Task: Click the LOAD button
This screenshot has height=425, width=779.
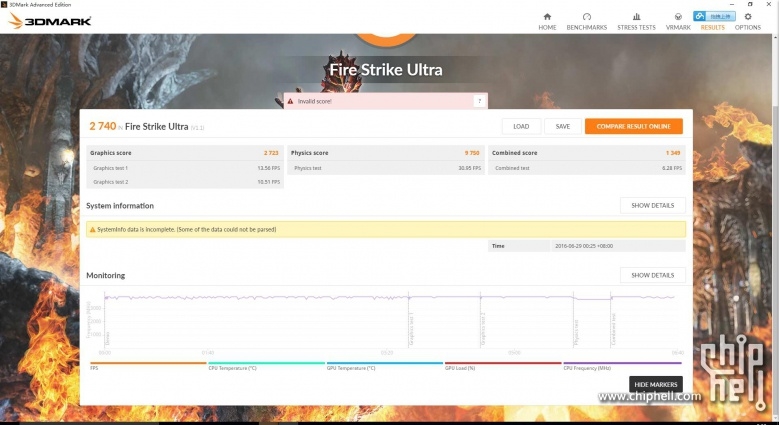Action: (521, 126)
